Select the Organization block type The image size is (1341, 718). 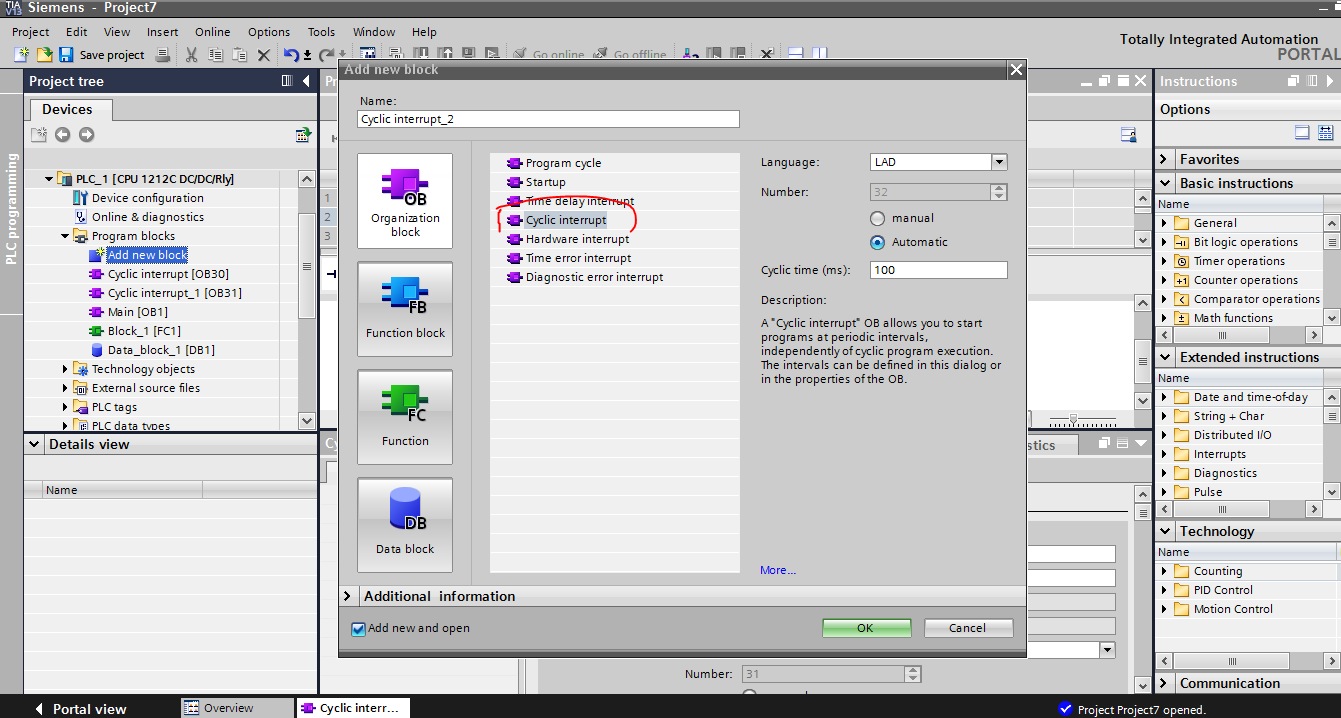click(x=405, y=201)
